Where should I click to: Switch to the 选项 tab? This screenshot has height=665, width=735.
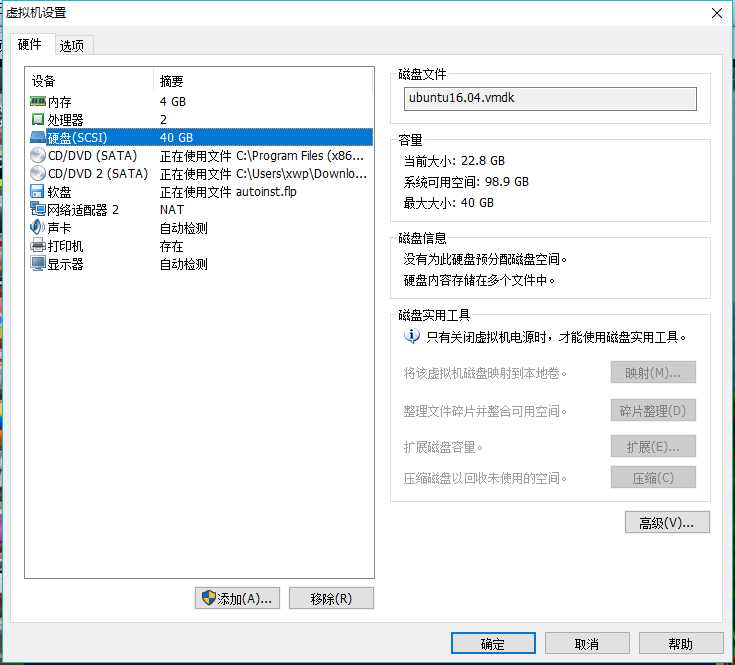point(72,45)
